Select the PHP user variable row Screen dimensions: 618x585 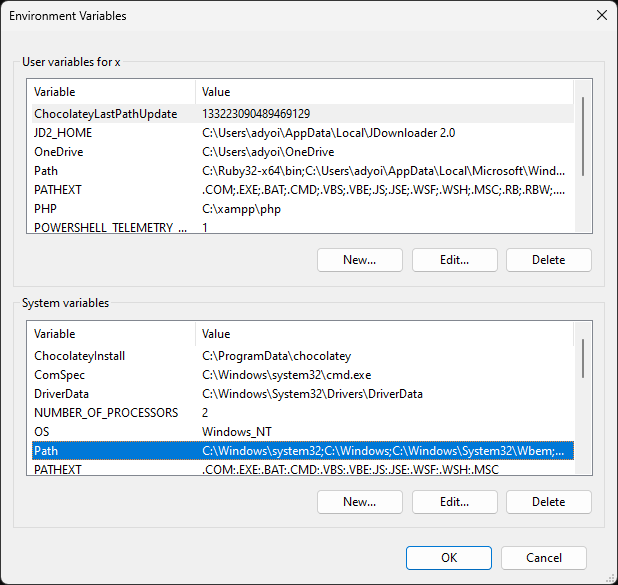303,208
